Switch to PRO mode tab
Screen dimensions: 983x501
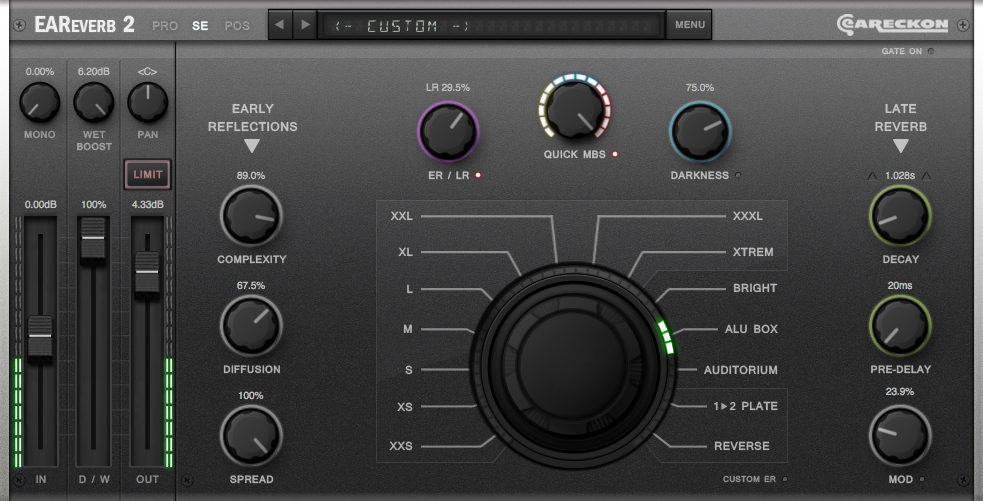pyautogui.click(x=165, y=26)
